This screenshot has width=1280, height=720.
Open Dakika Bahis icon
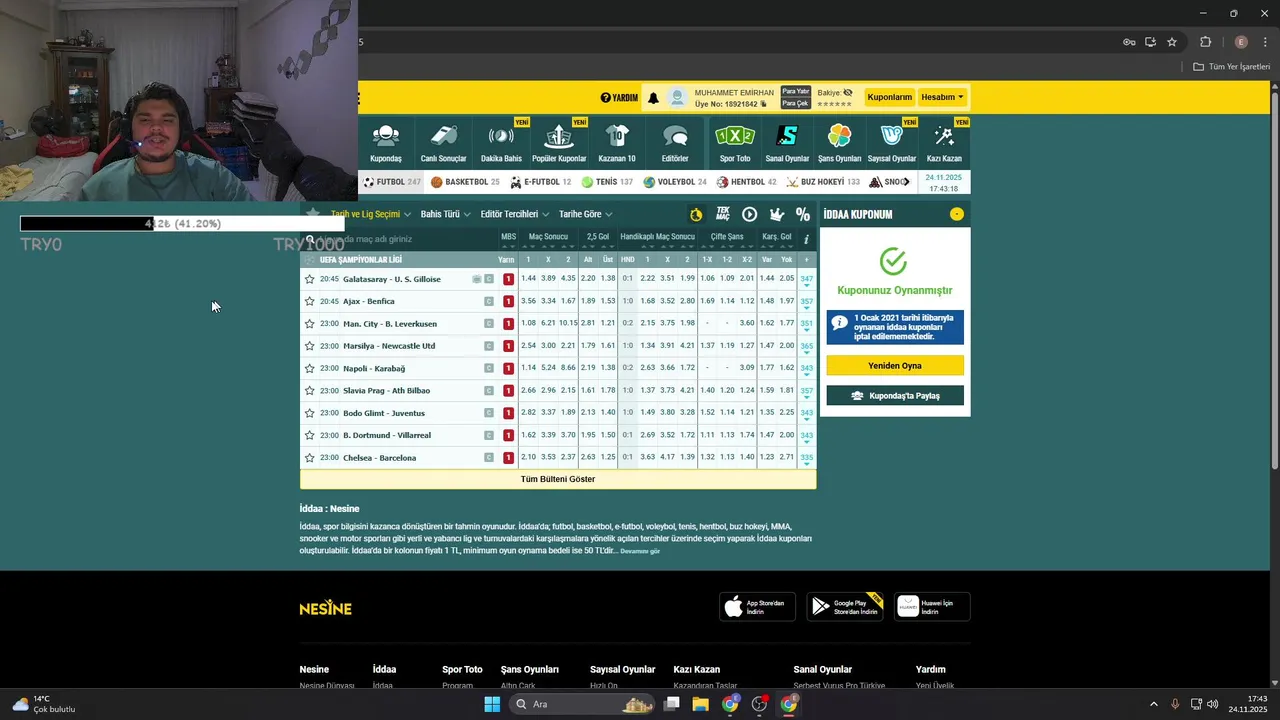coord(501,136)
